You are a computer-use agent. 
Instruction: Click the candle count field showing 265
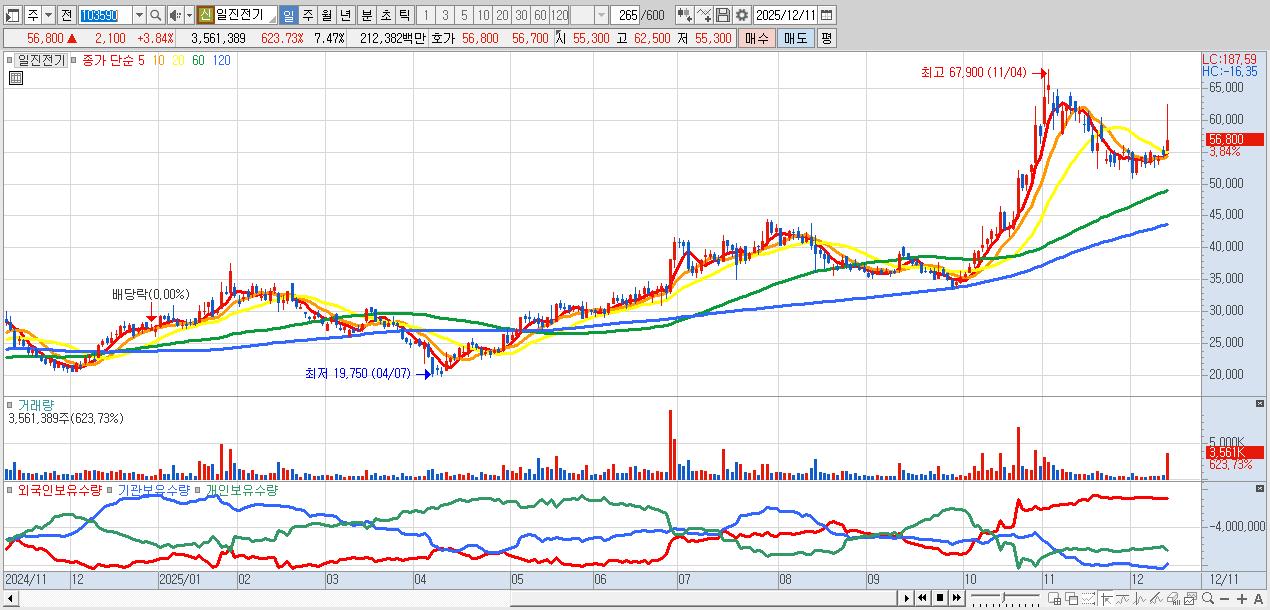[625, 15]
